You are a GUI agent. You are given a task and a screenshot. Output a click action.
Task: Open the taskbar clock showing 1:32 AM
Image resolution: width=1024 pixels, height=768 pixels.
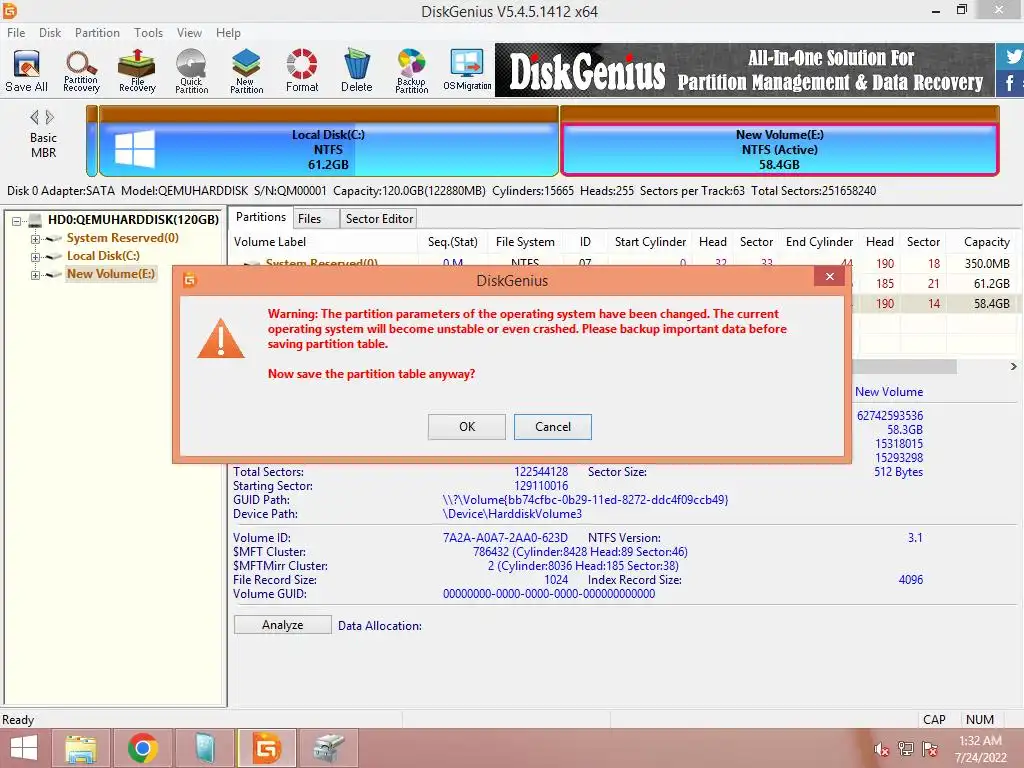980,749
